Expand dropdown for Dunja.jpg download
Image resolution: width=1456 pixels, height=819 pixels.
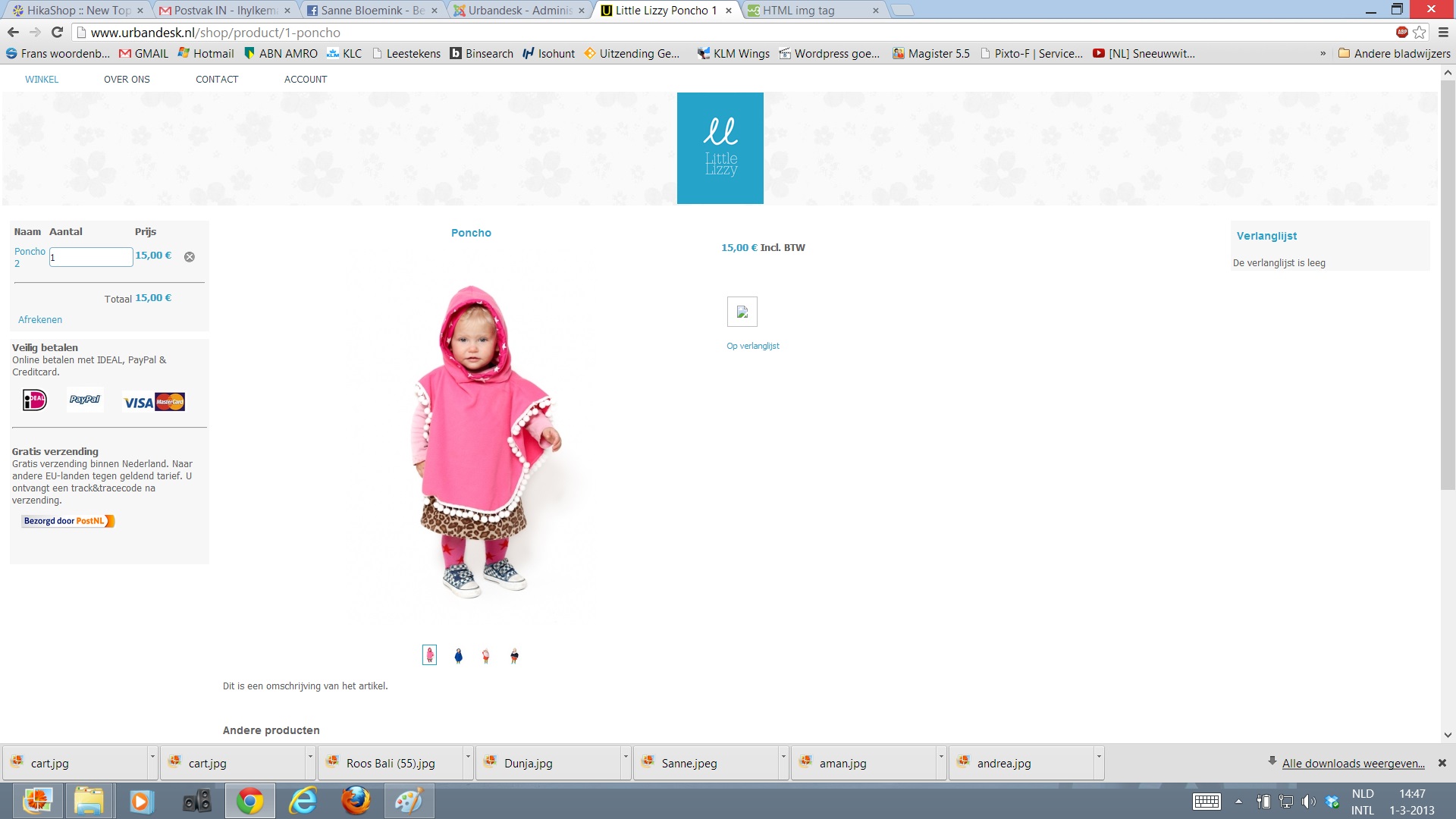(626, 756)
